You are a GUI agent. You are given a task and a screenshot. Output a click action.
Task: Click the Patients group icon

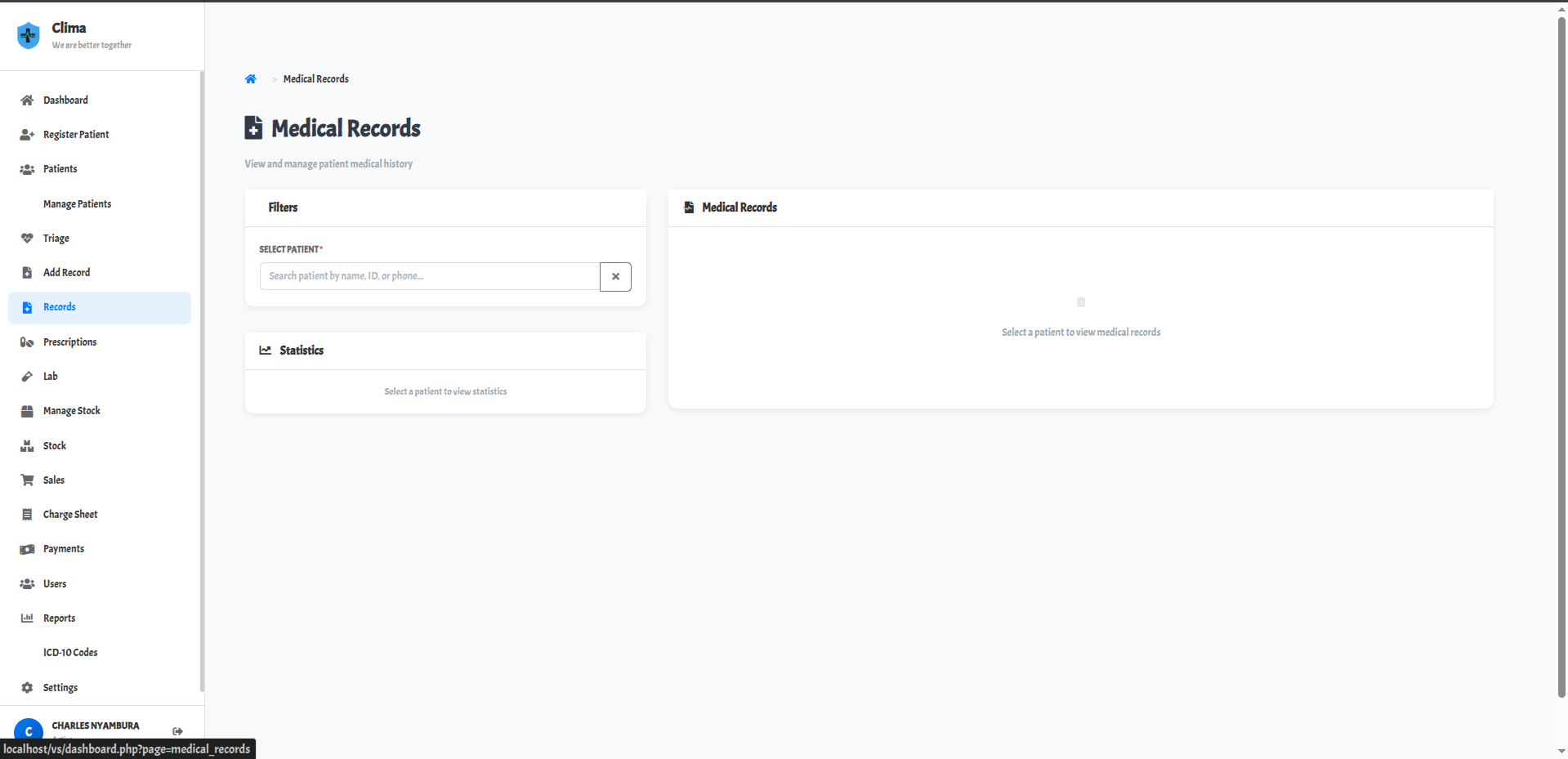(27, 169)
